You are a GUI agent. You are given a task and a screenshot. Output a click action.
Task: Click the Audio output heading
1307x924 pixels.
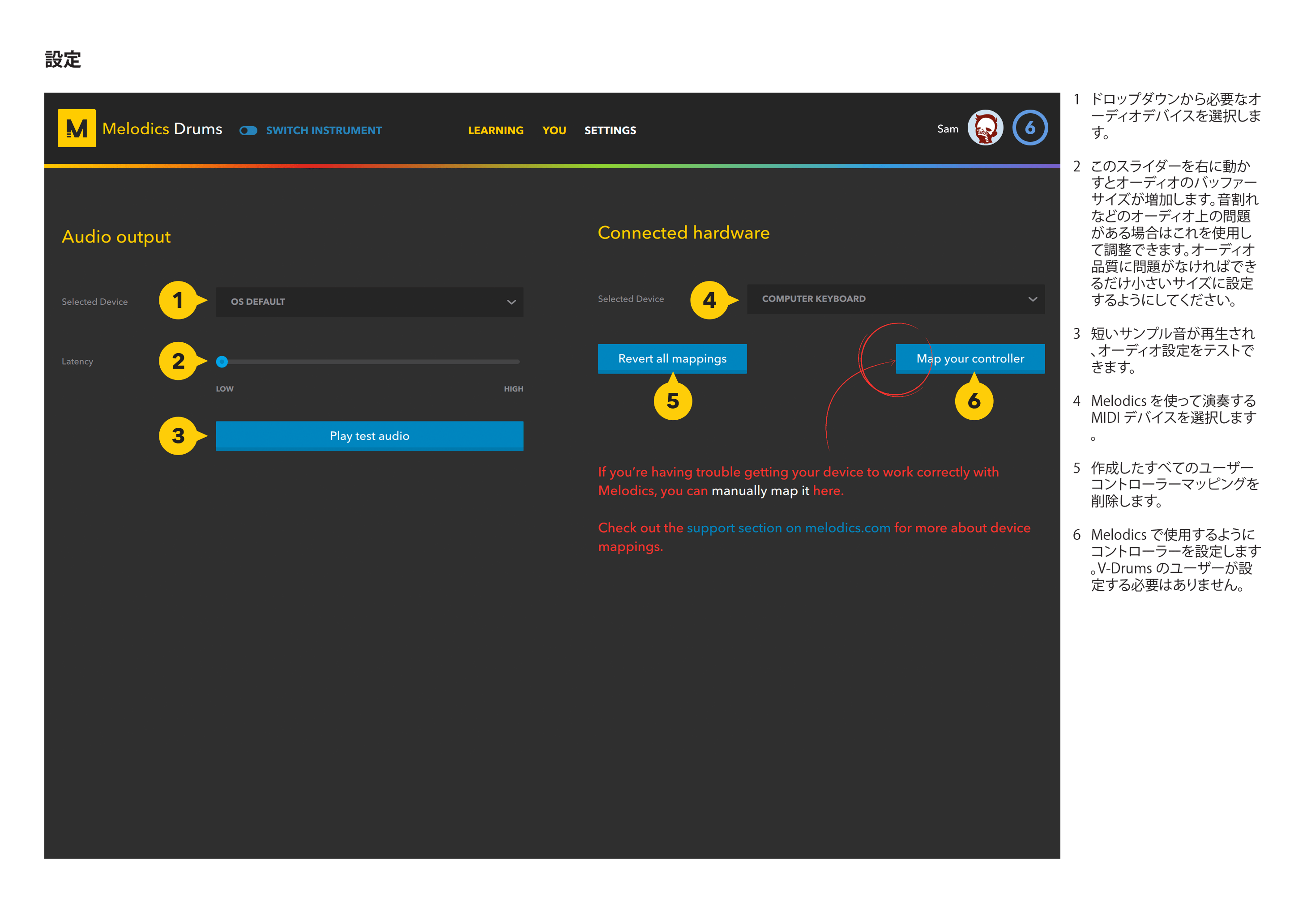[116, 237]
